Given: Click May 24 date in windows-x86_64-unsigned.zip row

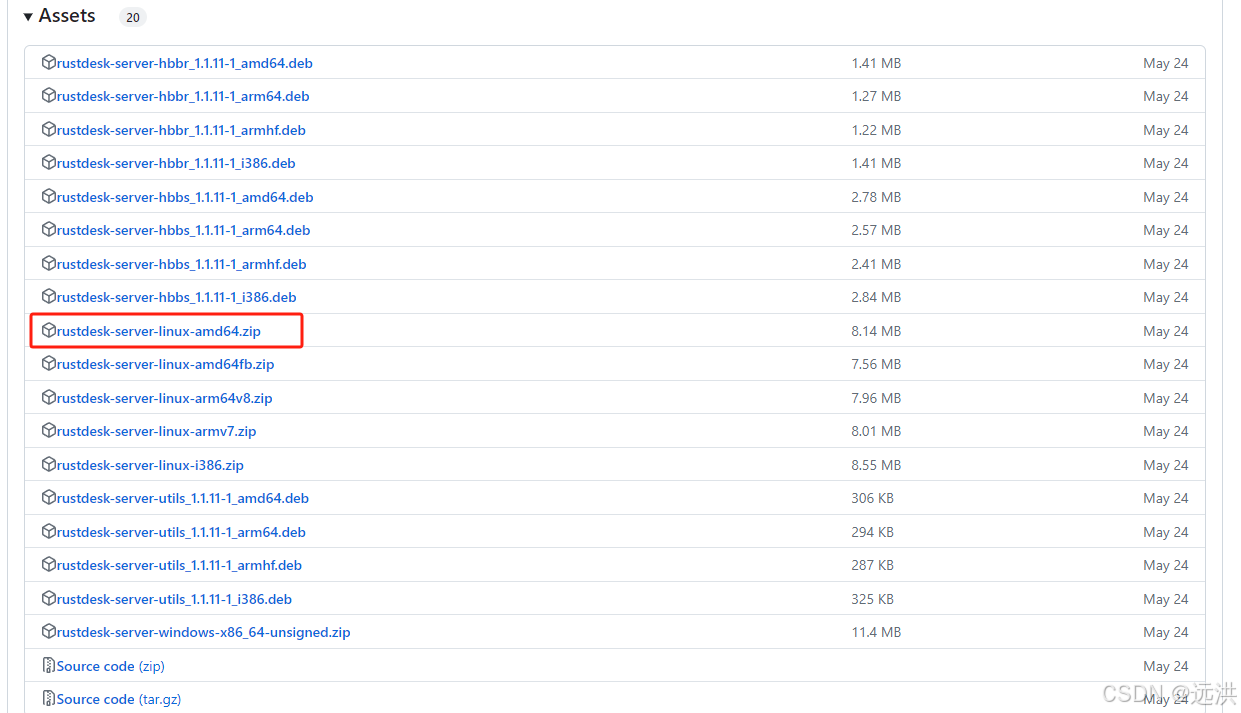Looking at the screenshot, I should (x=1166, y=633).
